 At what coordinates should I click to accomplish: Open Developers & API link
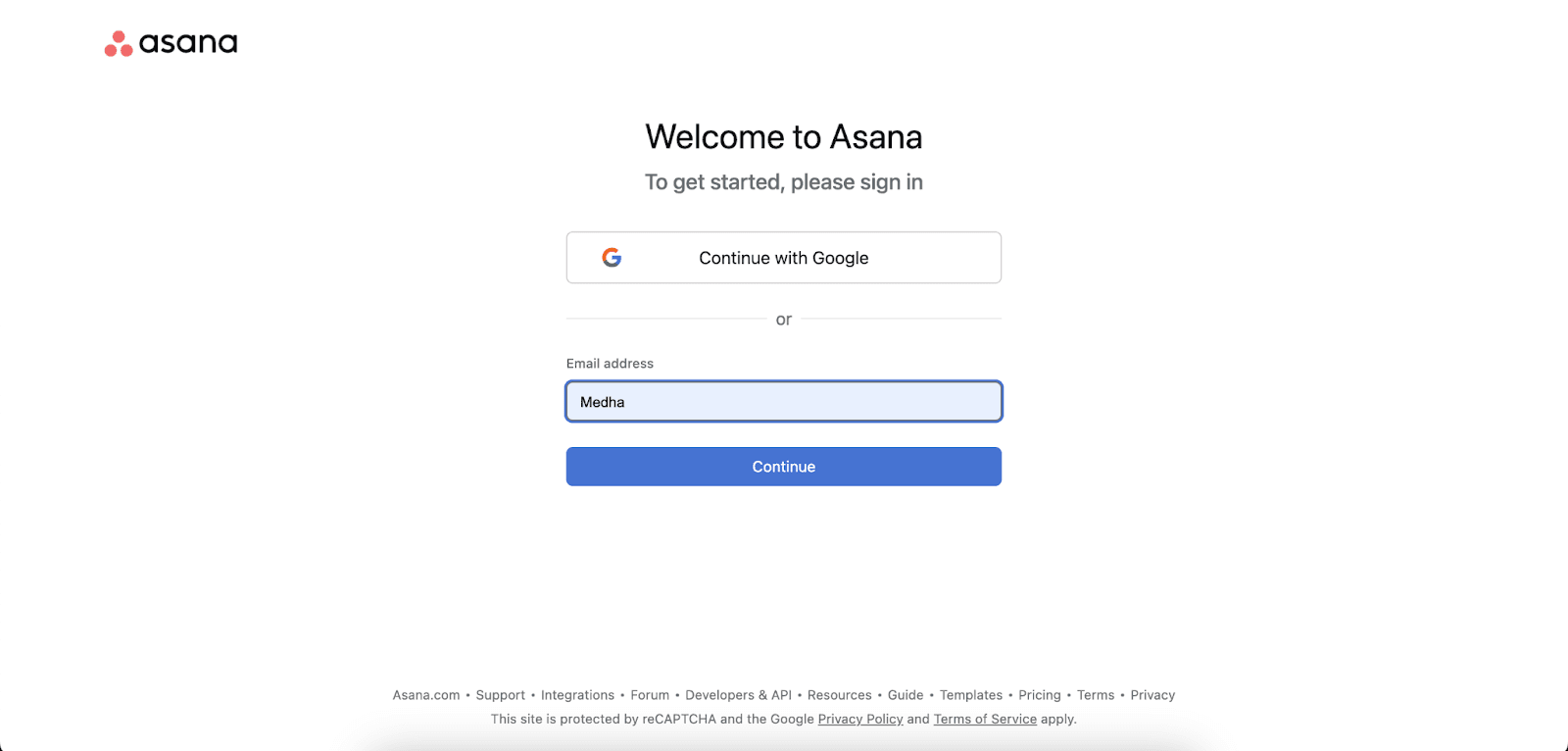click(x=738, y=695)
